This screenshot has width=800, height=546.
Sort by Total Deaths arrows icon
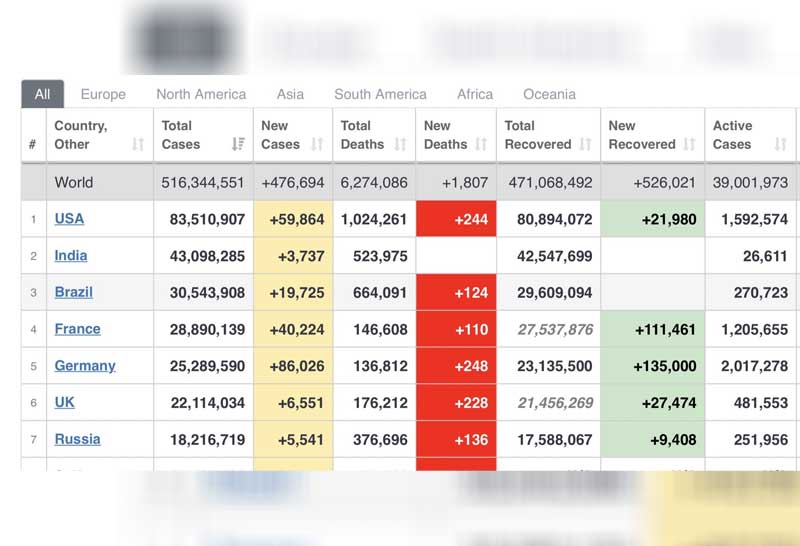(400, 145)
